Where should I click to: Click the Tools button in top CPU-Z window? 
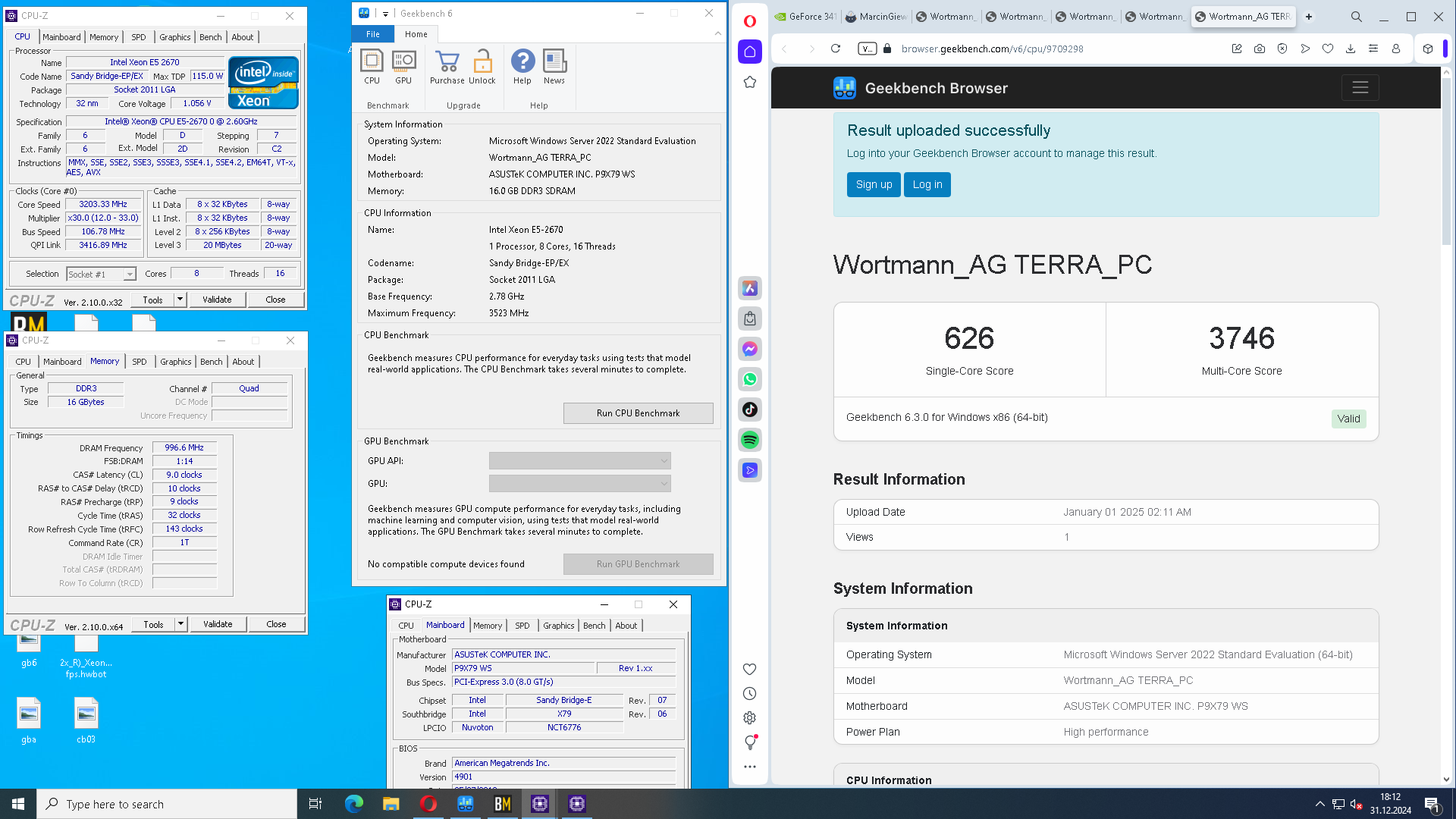(152, 300)
